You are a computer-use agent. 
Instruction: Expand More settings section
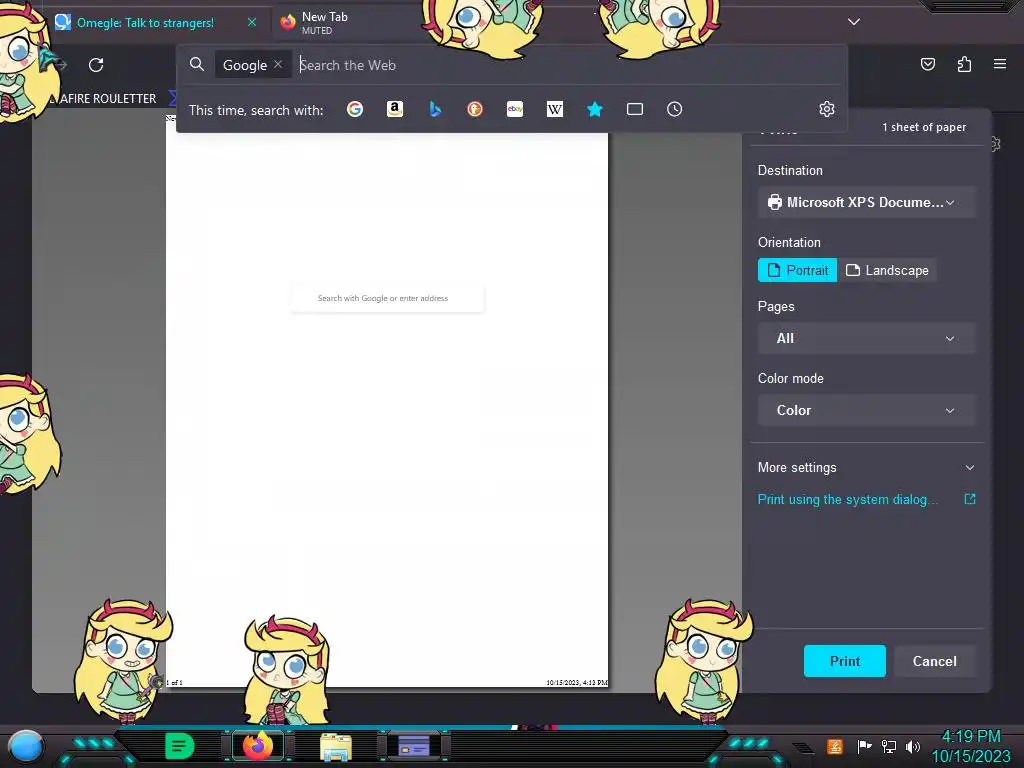click(867, 468)
